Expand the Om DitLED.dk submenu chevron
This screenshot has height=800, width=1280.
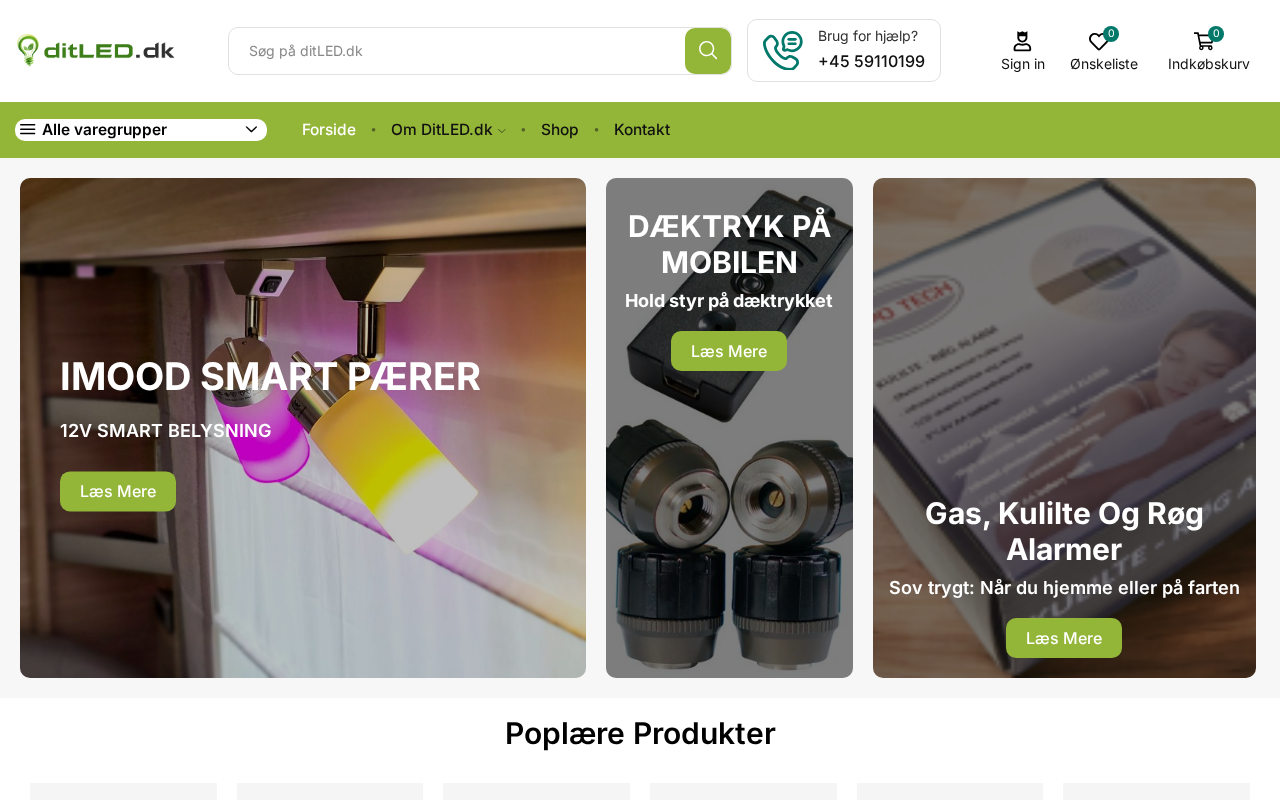click(502, 131)
